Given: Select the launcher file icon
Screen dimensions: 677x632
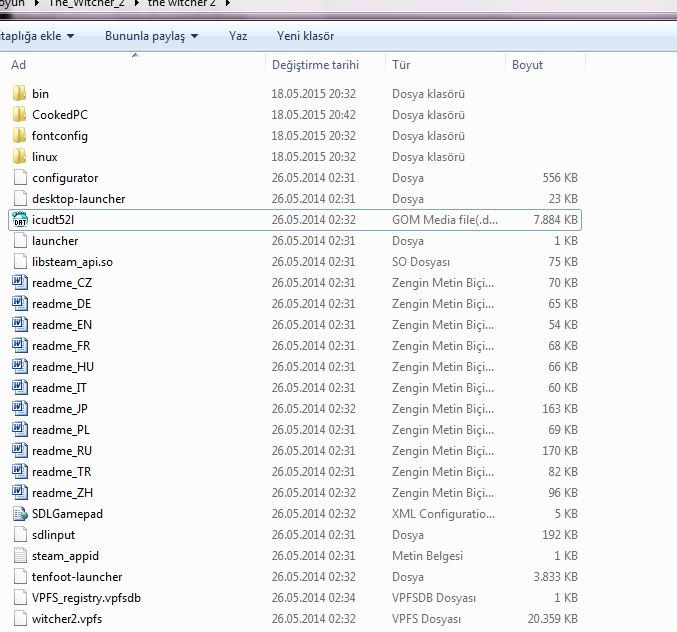Looking at the screenshot, I should [20, 240].
